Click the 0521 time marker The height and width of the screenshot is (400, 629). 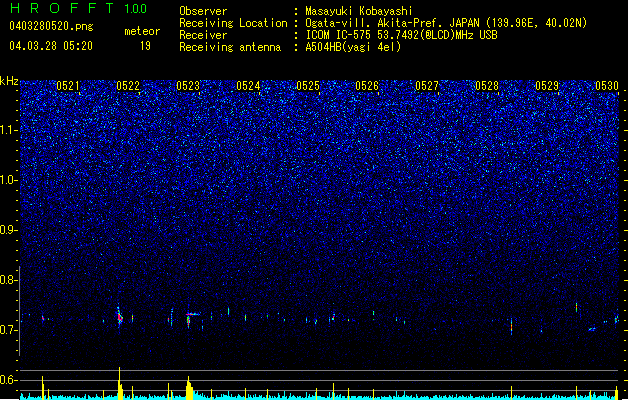68,85
